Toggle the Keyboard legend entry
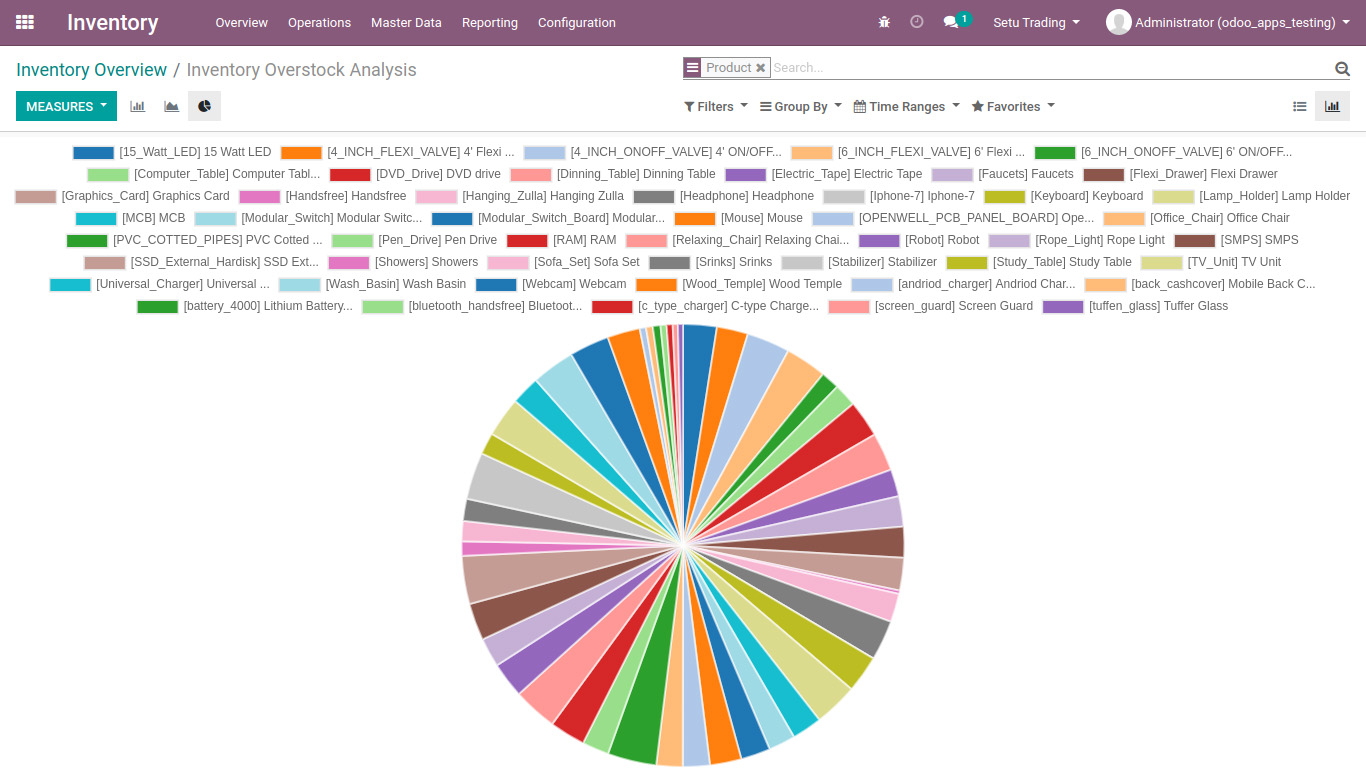Image resolution: width=1366 pixels, height=768 pixels. 1063,196
